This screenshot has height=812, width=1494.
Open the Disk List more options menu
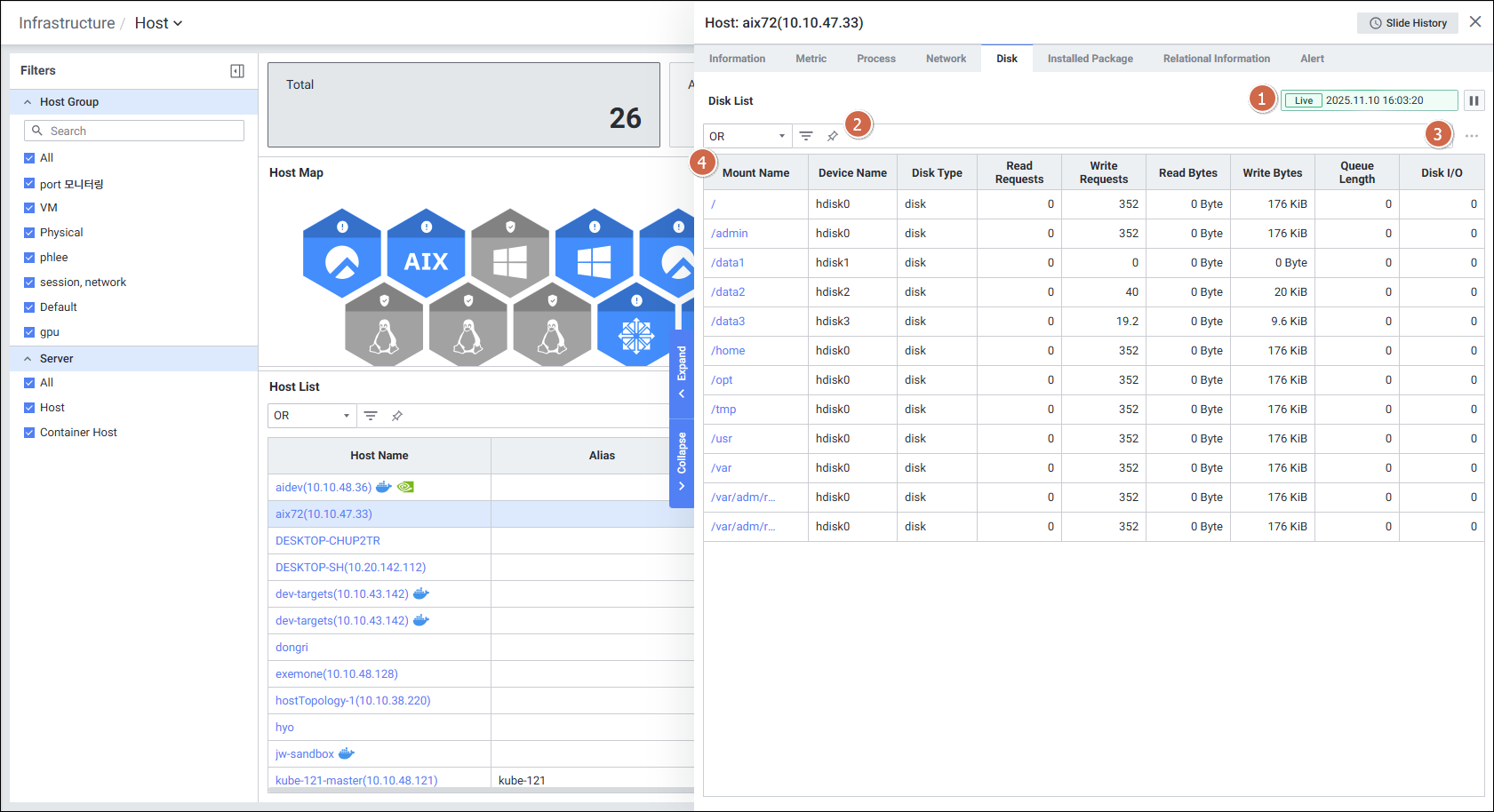click(x=1472, y=136)
